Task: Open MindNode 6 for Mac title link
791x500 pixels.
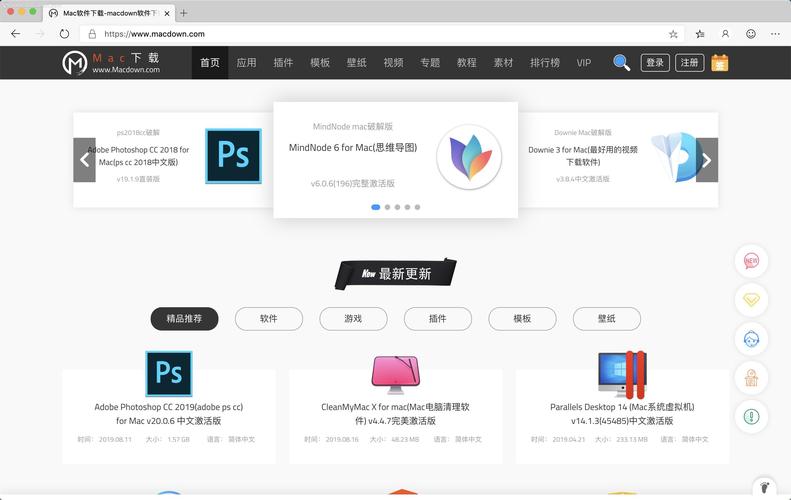Action: coord(353,148)
